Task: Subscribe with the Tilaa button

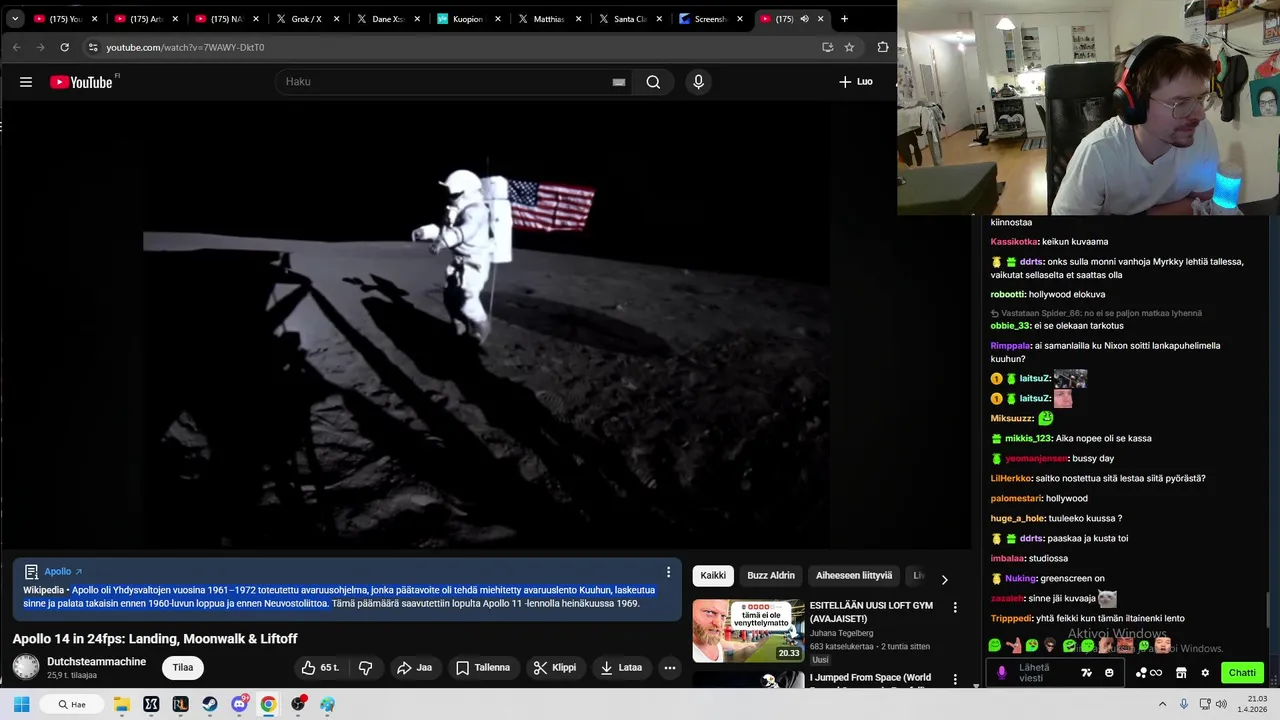Action: click(183, 668)
